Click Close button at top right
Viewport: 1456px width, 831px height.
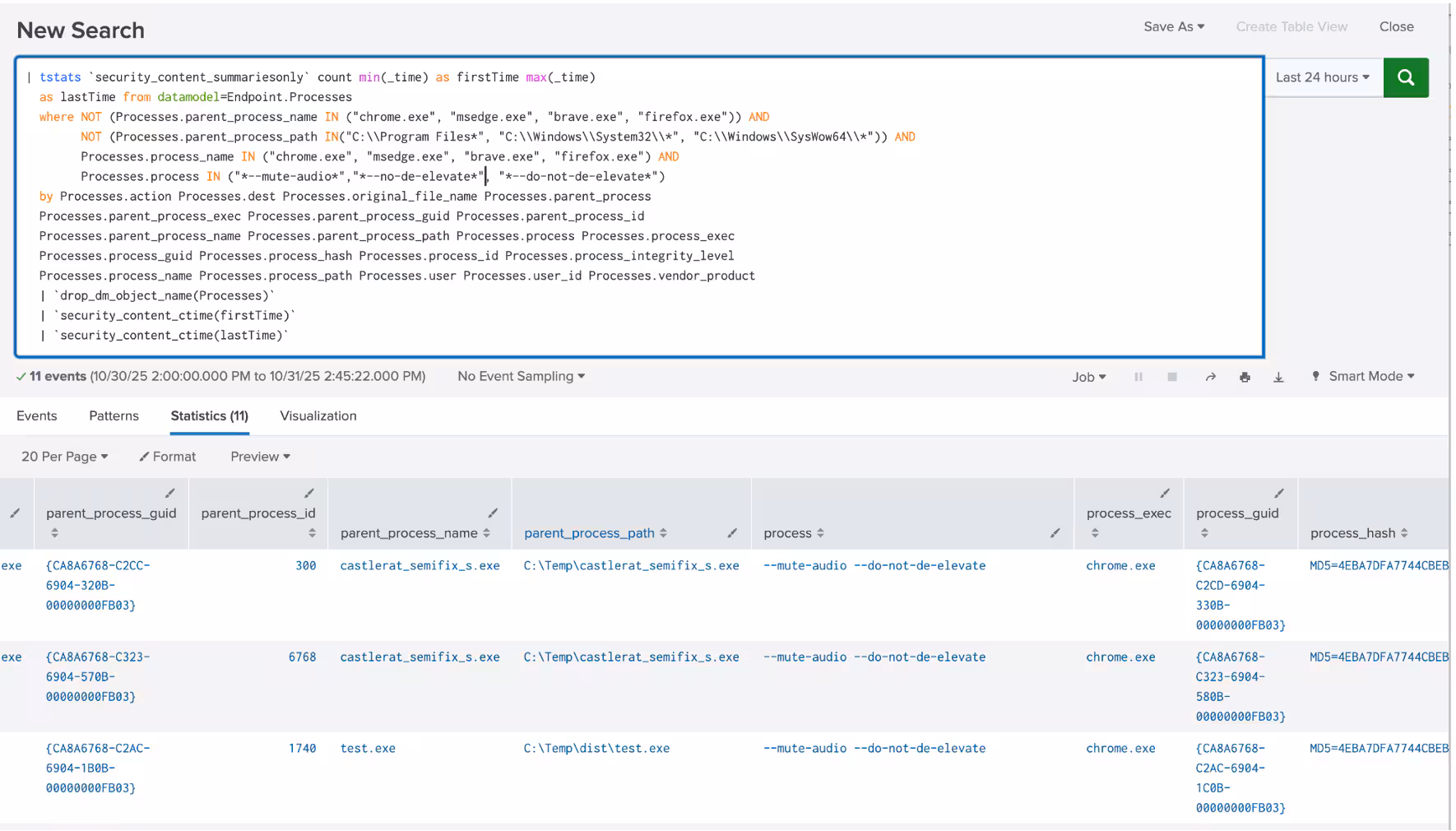point(1396,26)
